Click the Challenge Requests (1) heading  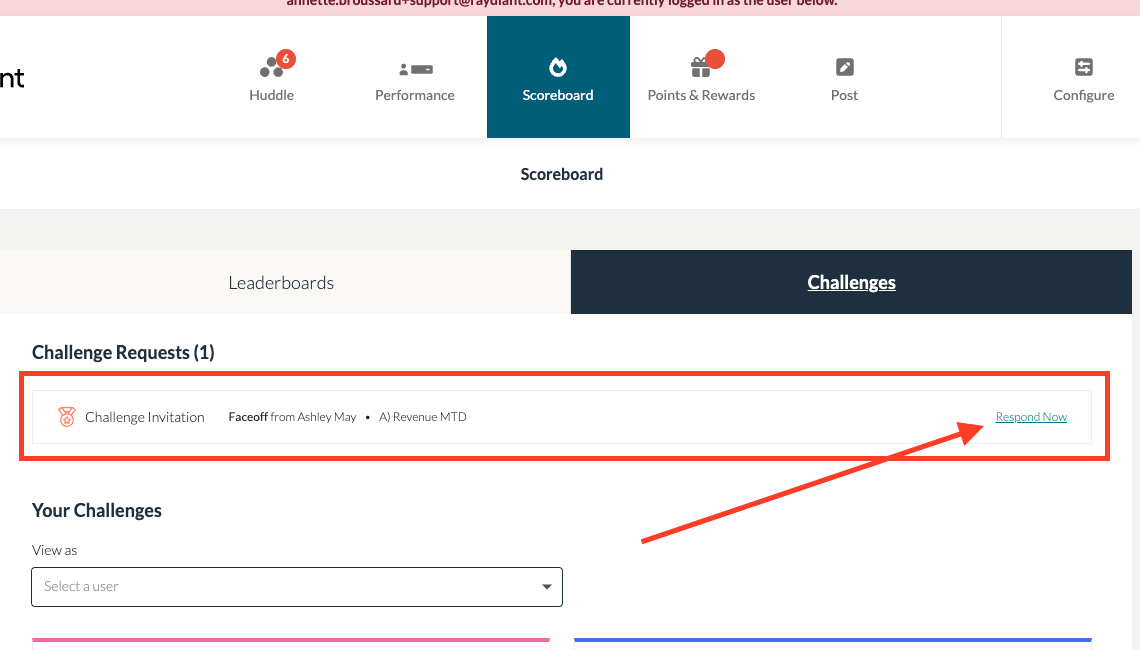click(x=123, y=353)
